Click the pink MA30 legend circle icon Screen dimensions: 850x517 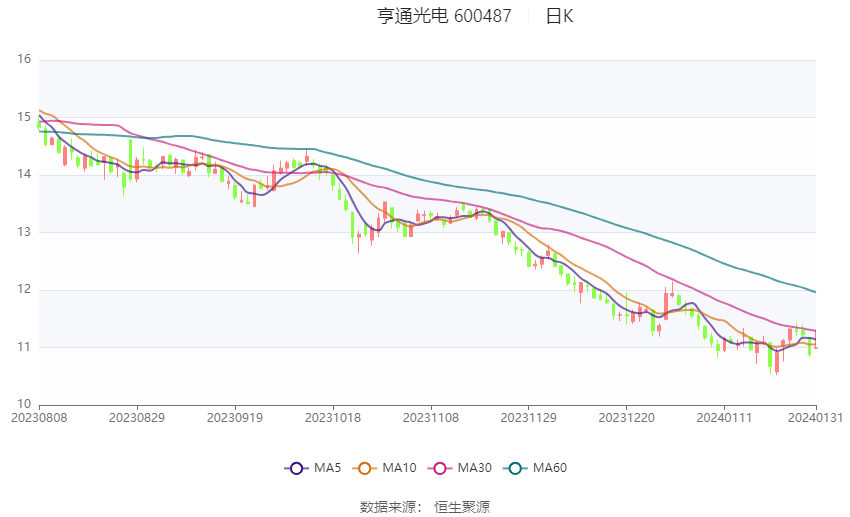pyautogui.click(x=440, y=468)
